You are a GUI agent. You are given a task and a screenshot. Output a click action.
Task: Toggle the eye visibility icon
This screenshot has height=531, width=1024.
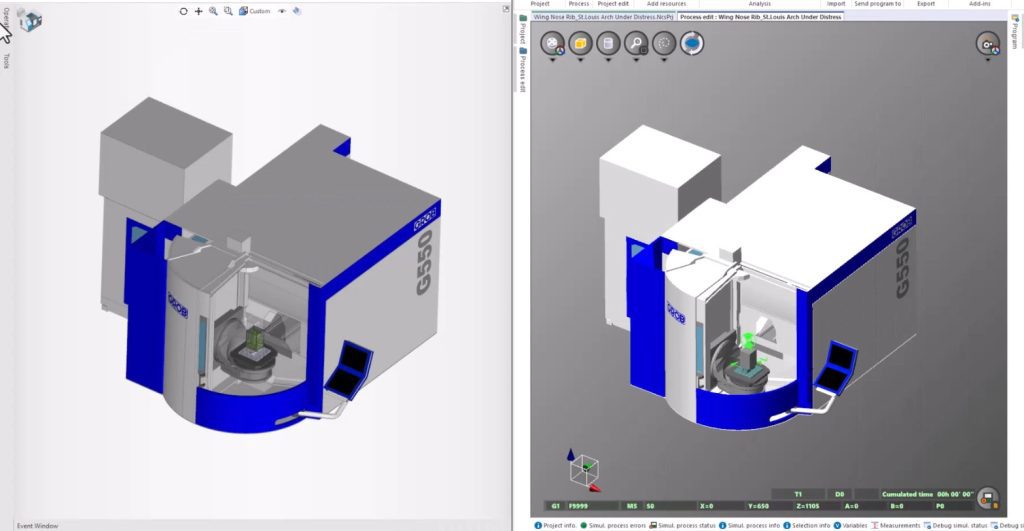click(x=282, y=11)
